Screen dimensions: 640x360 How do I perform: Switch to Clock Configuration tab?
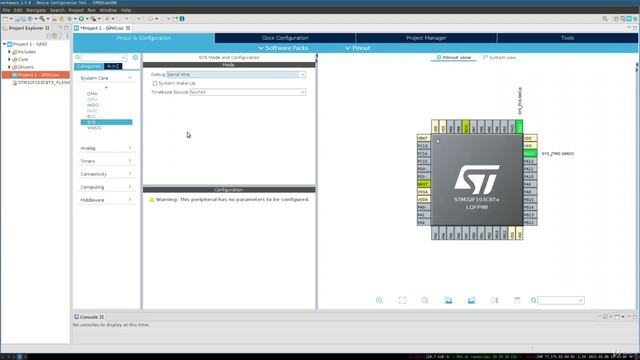pyautogui.click(x=285, y=38)
